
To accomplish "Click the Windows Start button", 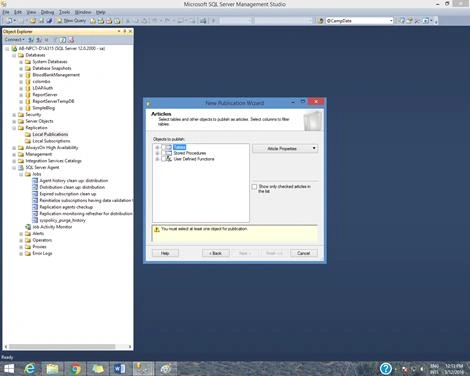I will (x=9, y=369).
